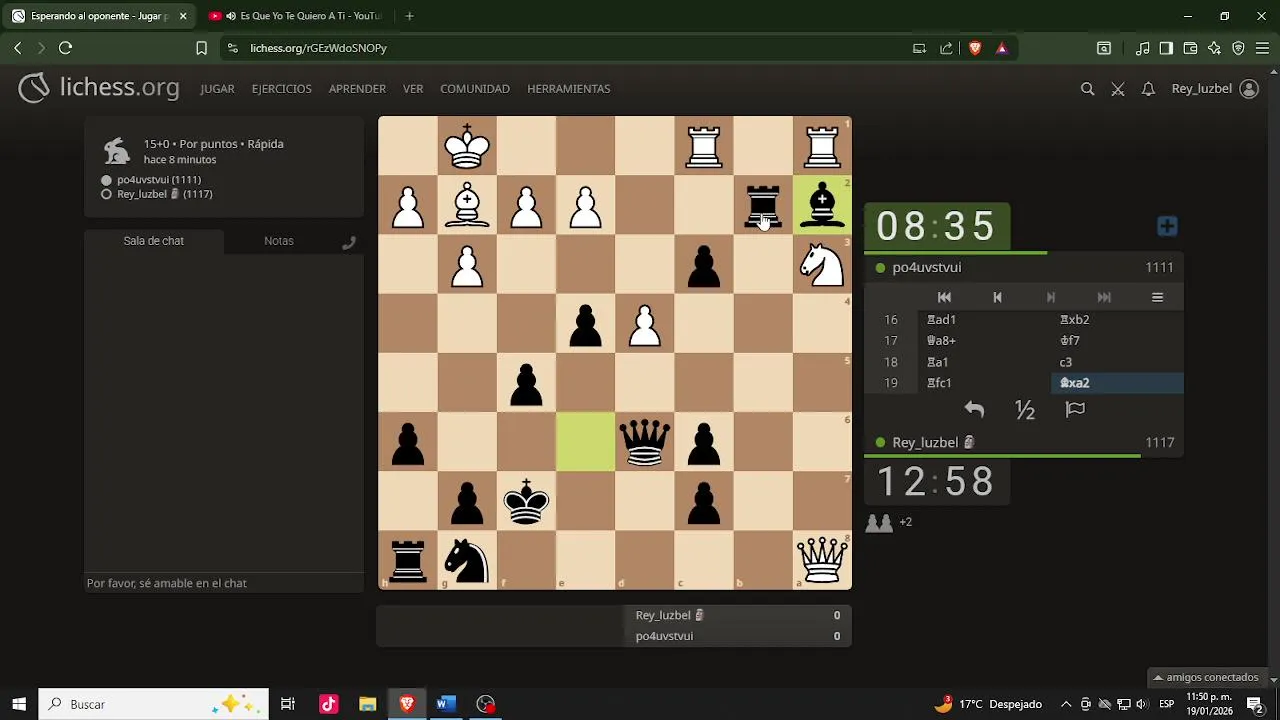Toggle the browser sidebar panel
This screenshot has width=1280, height=720.
1166,48
